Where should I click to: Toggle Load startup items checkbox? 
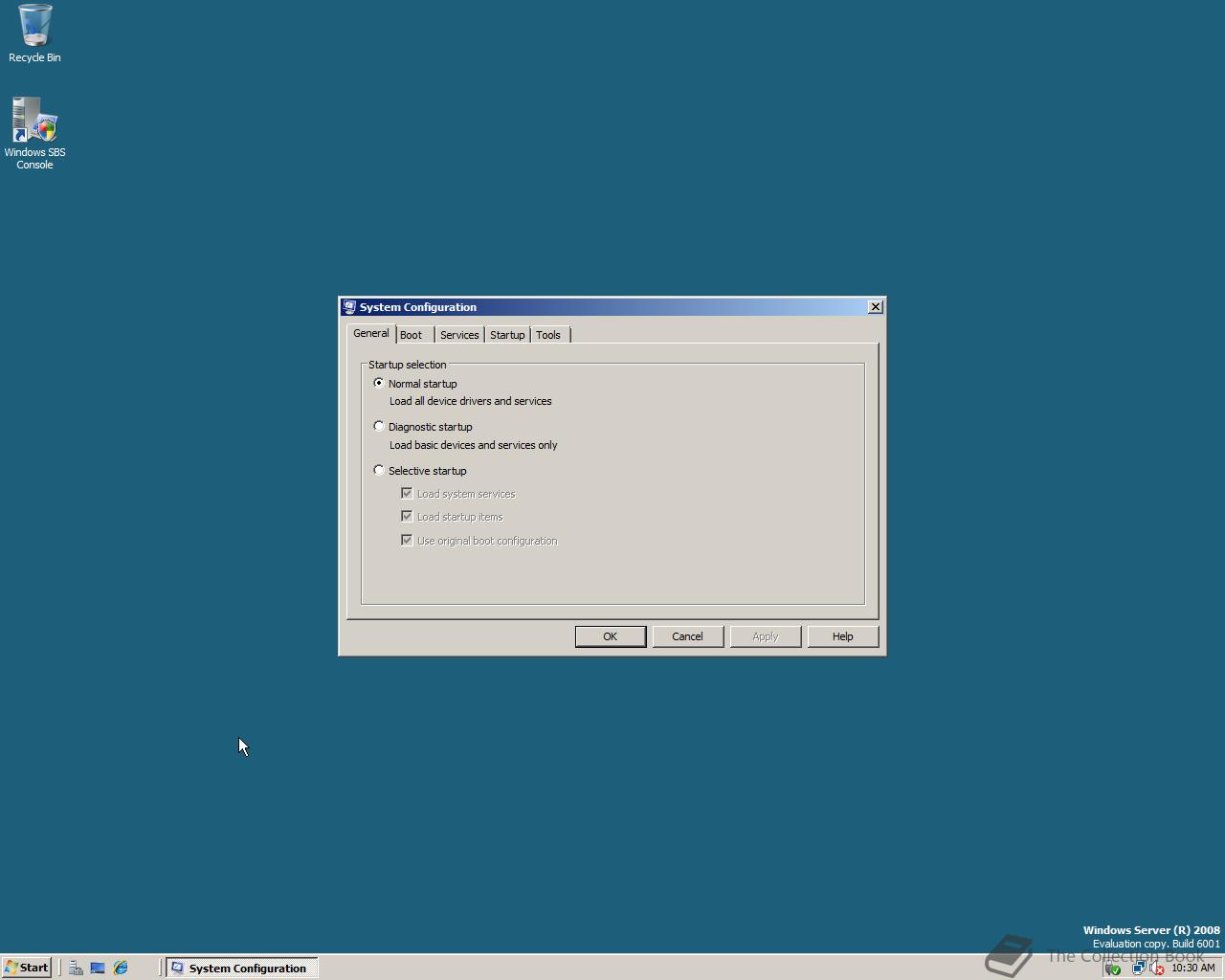(x=407, y=517)
